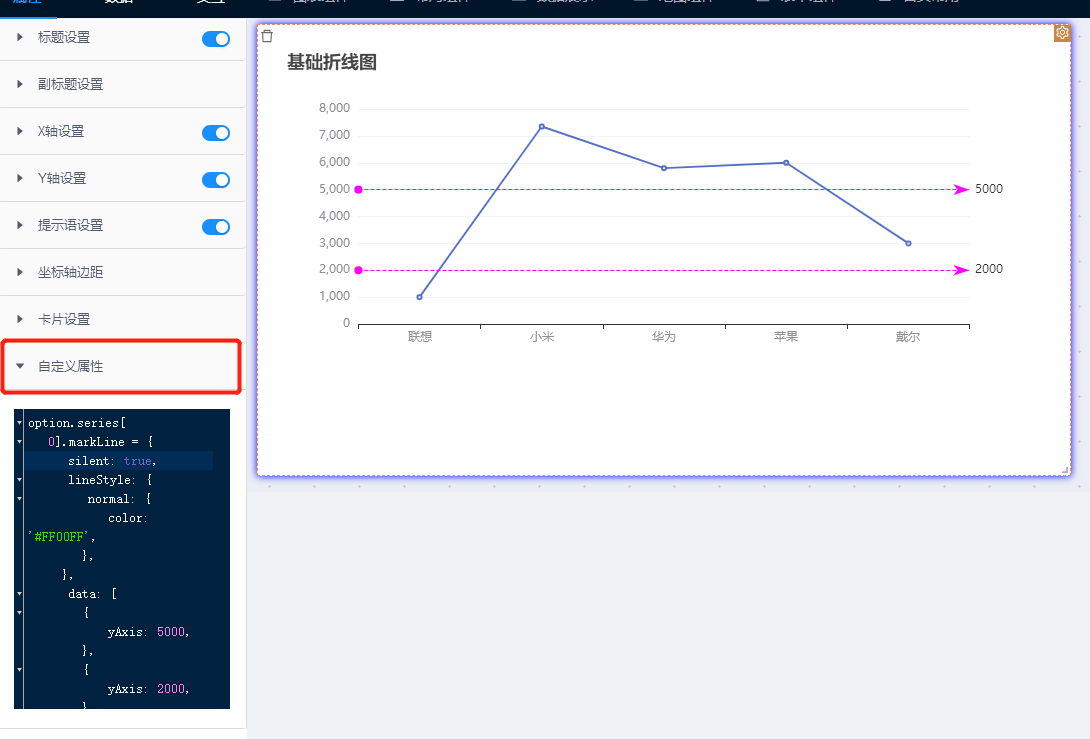Click the 小米 peak data point on the line
Screen dimensions: 1090x739
click(x=542, y=127)
